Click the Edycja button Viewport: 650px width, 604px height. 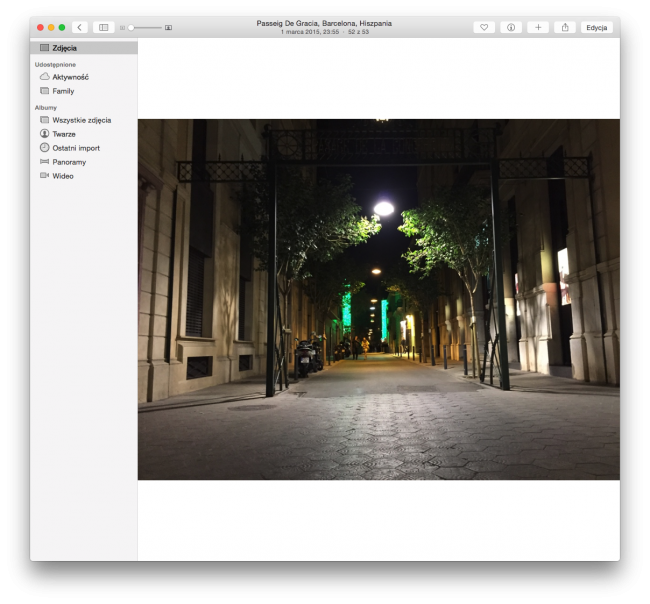point(597,27)
